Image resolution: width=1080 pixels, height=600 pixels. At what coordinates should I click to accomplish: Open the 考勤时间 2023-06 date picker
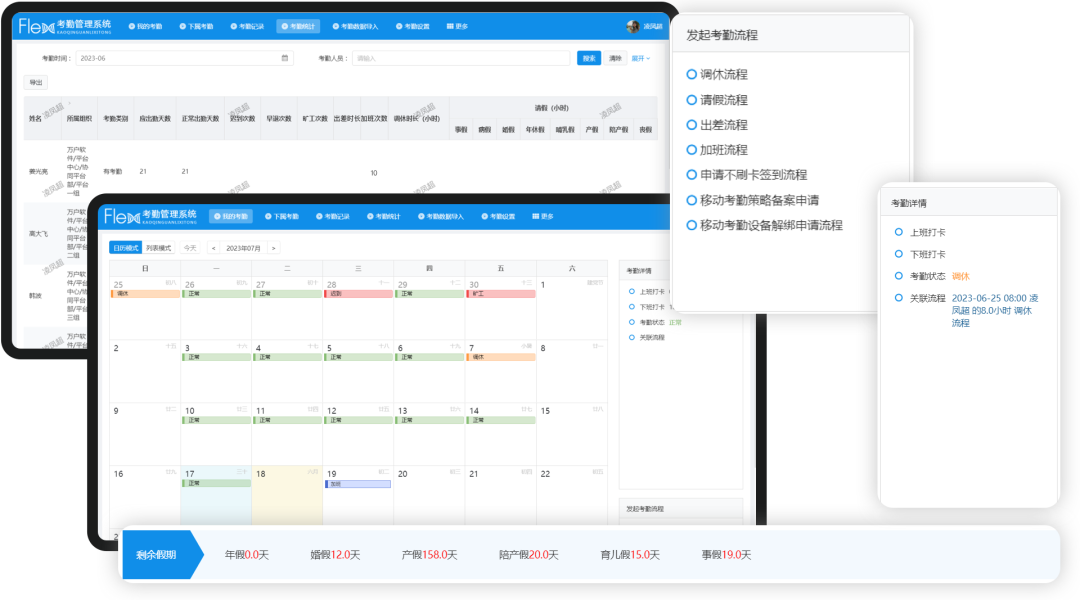[x=180, y=58]
